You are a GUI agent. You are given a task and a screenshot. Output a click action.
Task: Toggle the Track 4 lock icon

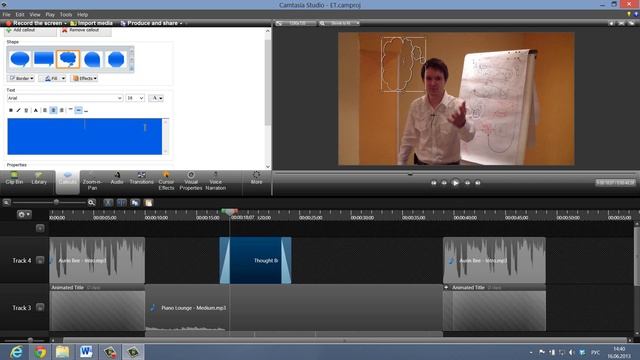40,260
